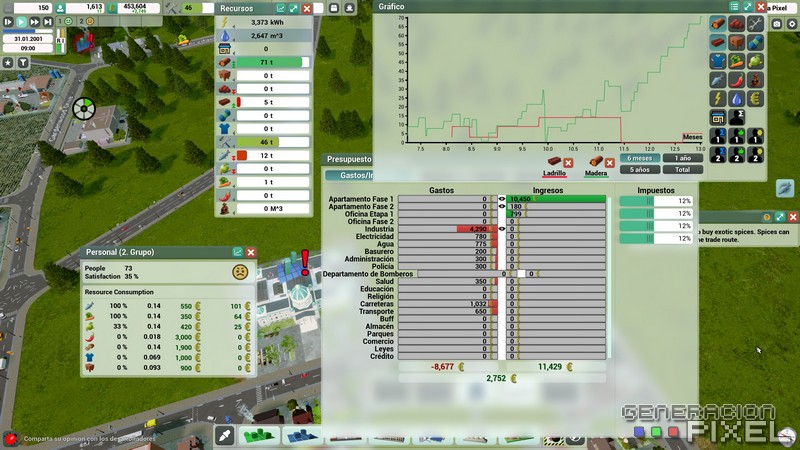Open the chart icon in Recursos header

tap(281, 9)
